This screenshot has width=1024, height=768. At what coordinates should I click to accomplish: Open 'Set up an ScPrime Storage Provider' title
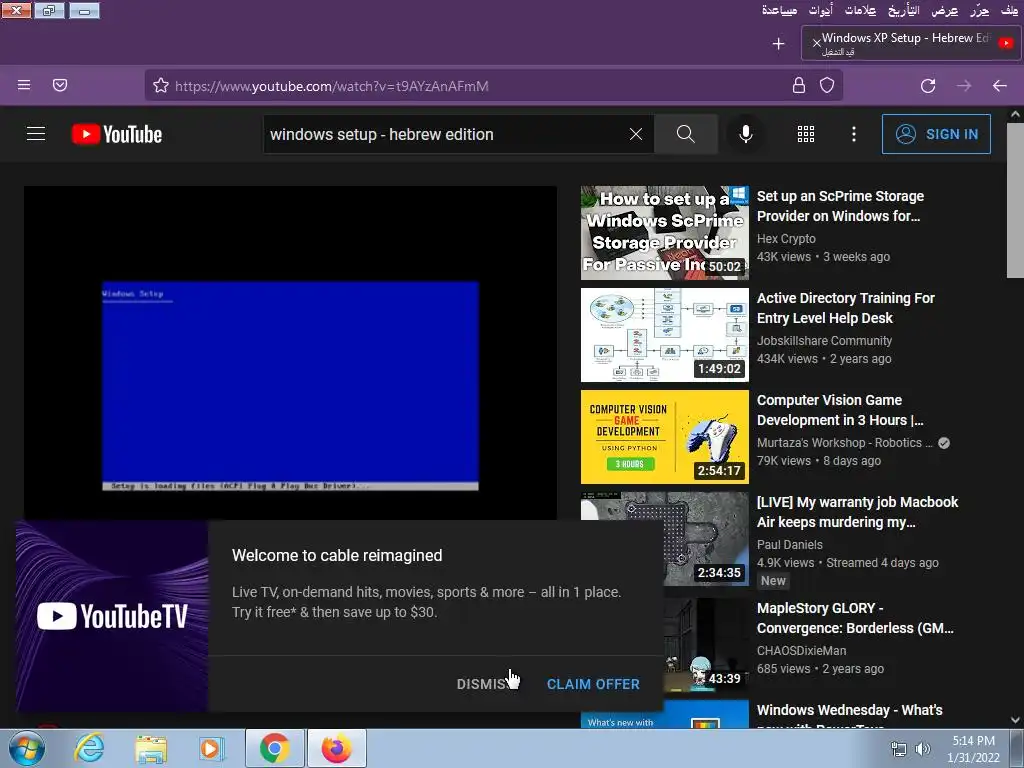point(840,206)
